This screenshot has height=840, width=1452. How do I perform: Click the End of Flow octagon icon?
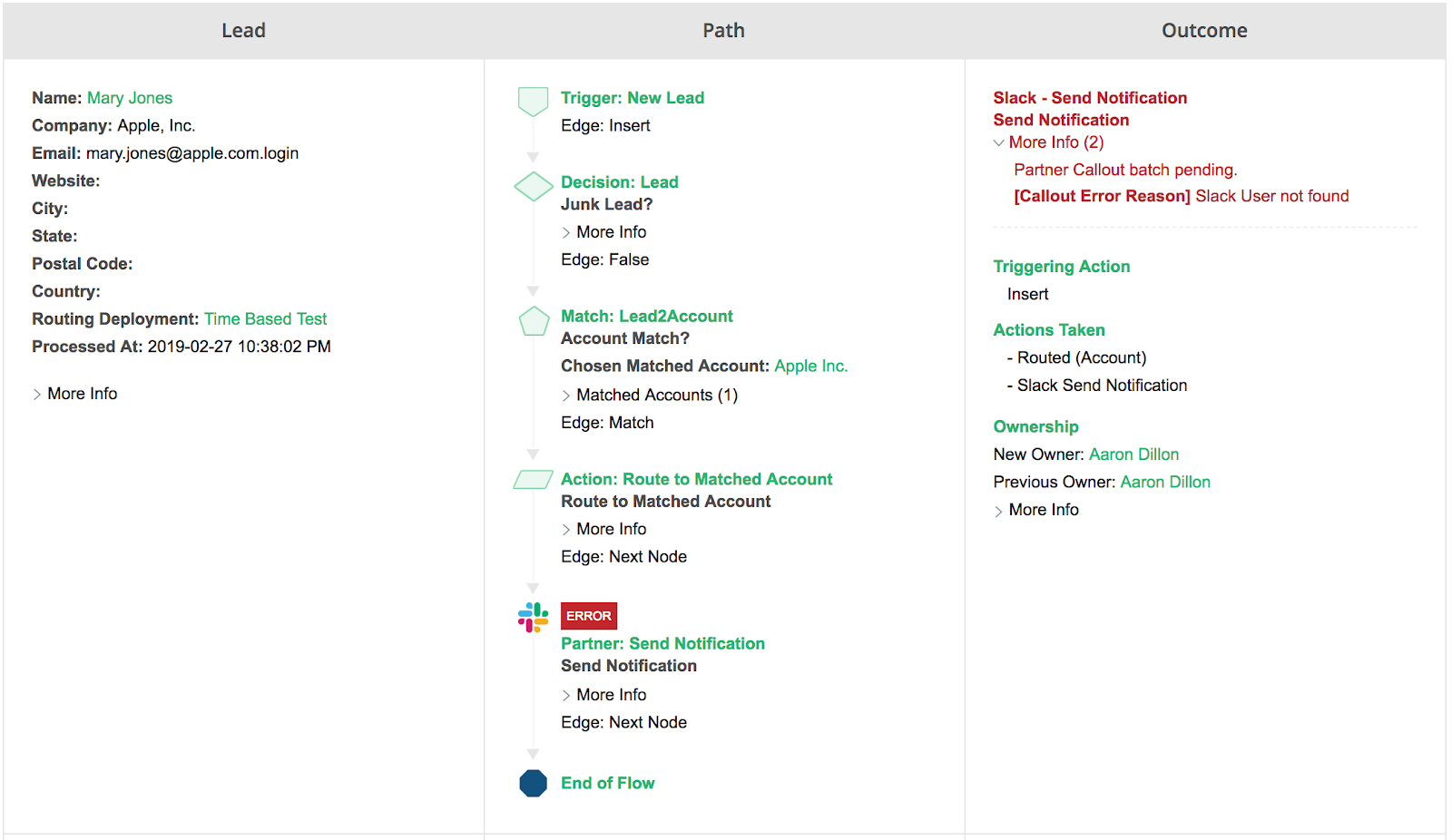[x=533, y=783]
